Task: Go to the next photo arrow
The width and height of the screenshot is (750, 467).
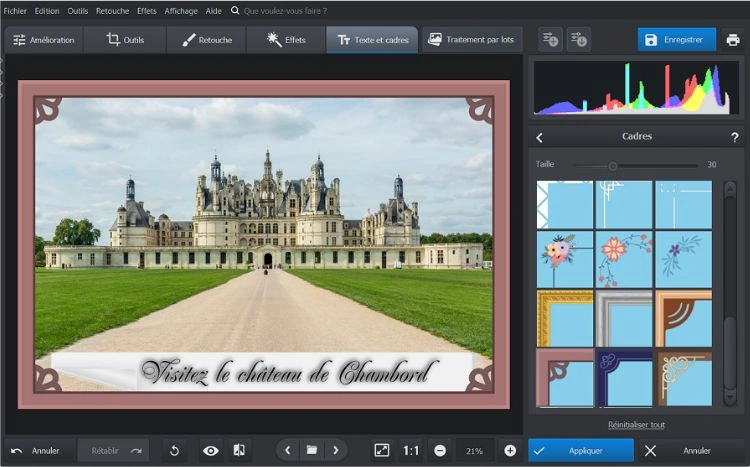Action: point(336,450)
